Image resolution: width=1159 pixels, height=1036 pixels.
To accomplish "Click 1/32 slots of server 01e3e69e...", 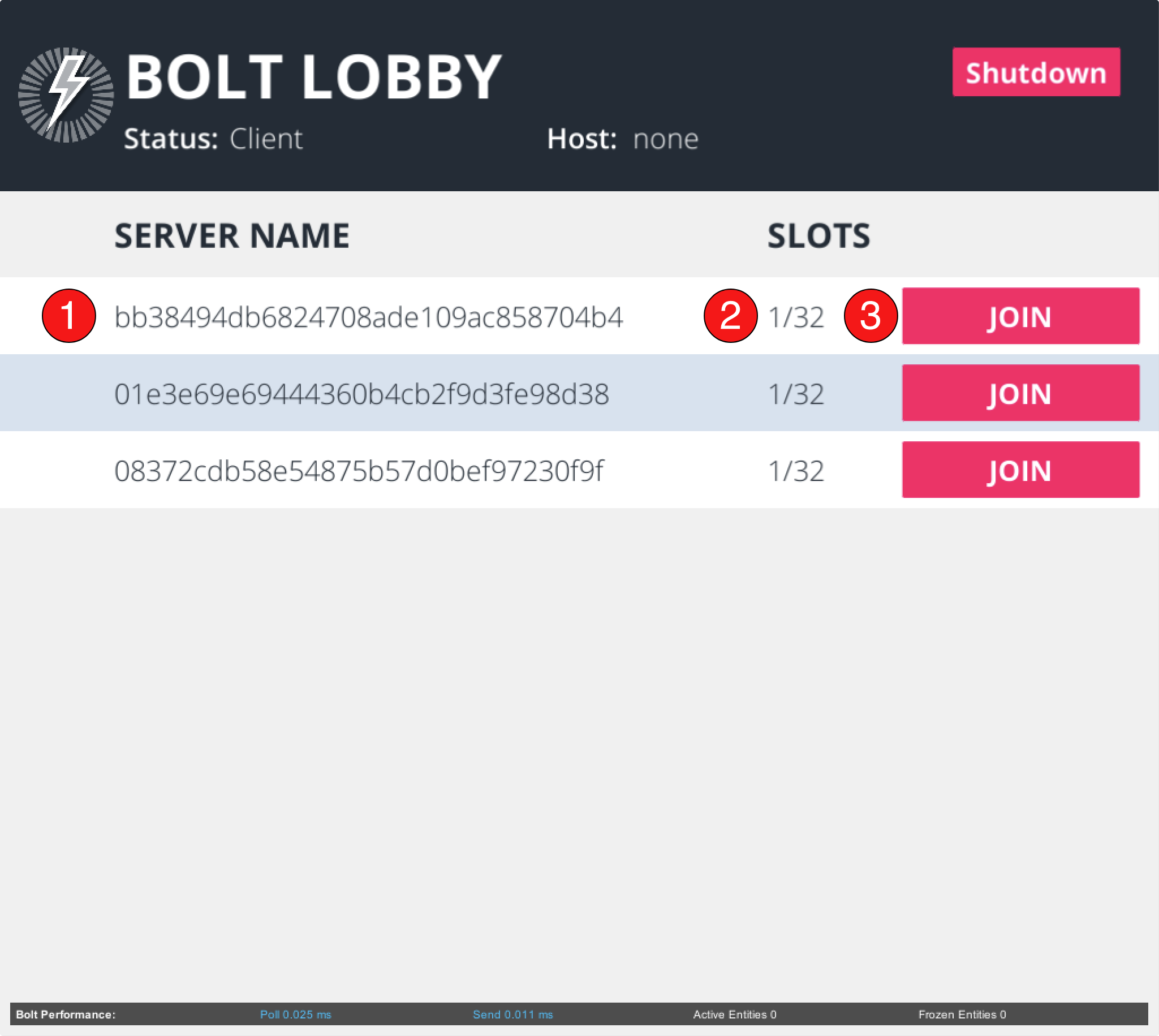I will point(796,394).
